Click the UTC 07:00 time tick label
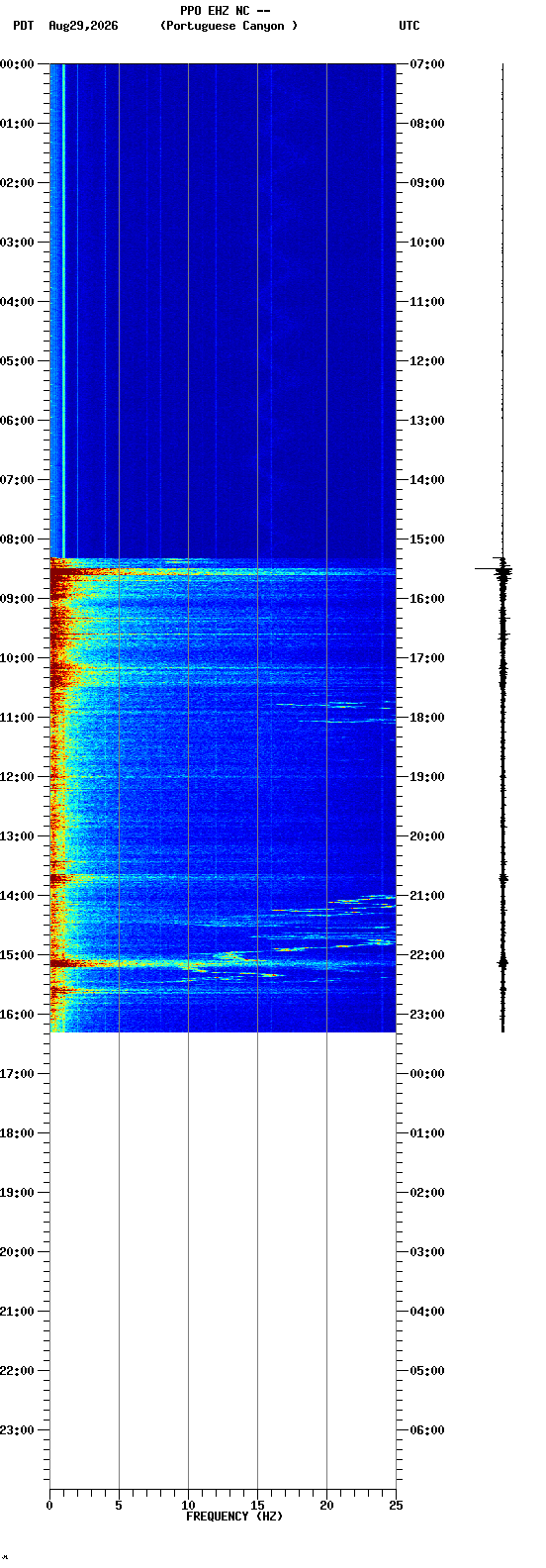The height and width of the screenshot is (1568, 546). [x=427, y=64]
